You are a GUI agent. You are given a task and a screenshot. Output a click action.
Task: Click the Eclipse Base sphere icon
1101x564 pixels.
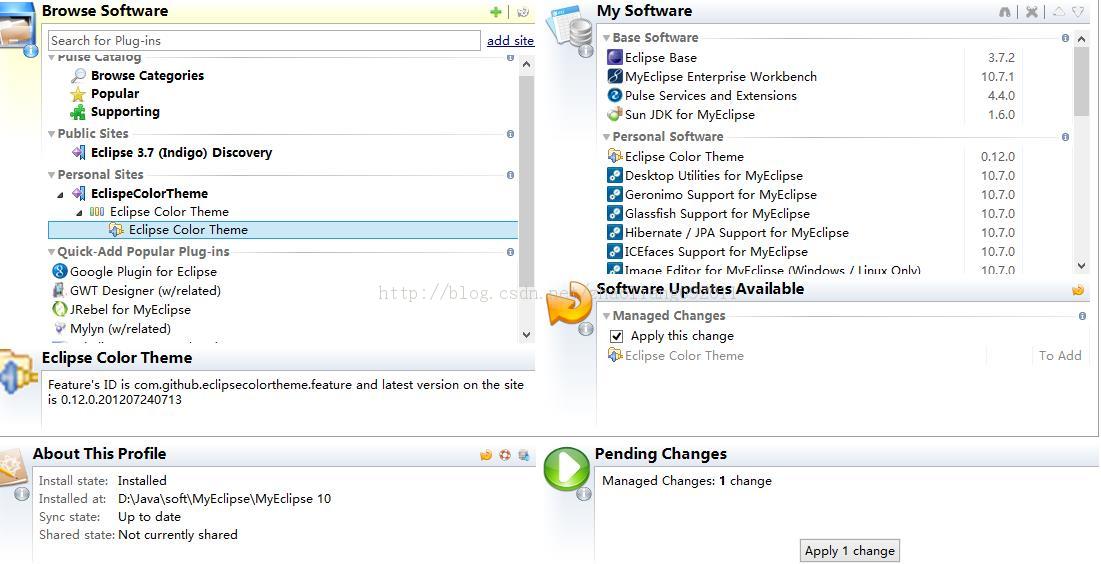tap(614, 58)
